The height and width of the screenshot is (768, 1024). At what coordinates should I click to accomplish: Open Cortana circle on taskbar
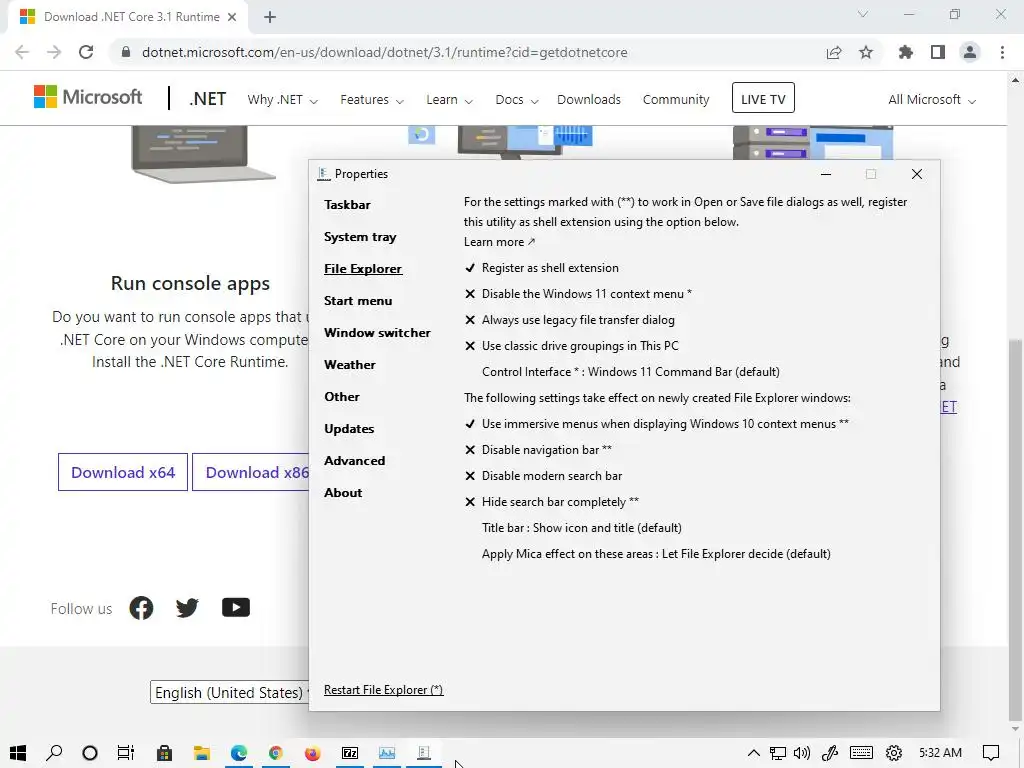click(90, 753)
